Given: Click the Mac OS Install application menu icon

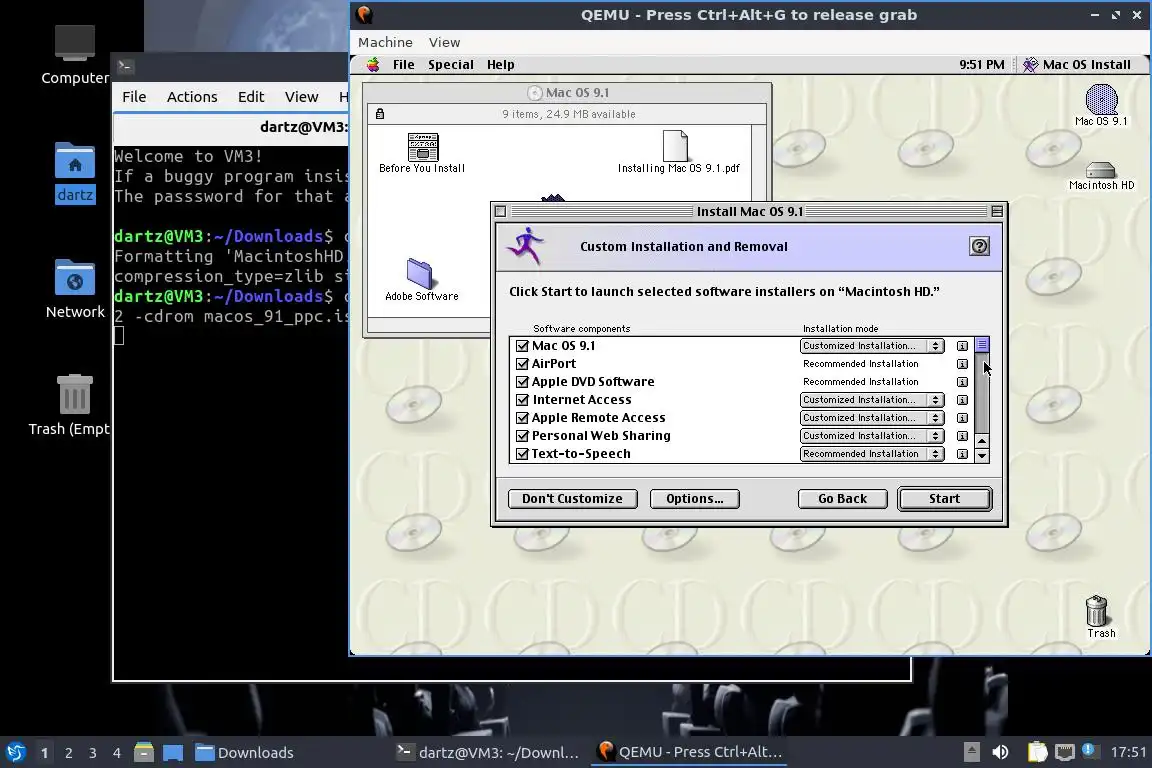Looking at the screenshot, I should (x=1076, y=65).
